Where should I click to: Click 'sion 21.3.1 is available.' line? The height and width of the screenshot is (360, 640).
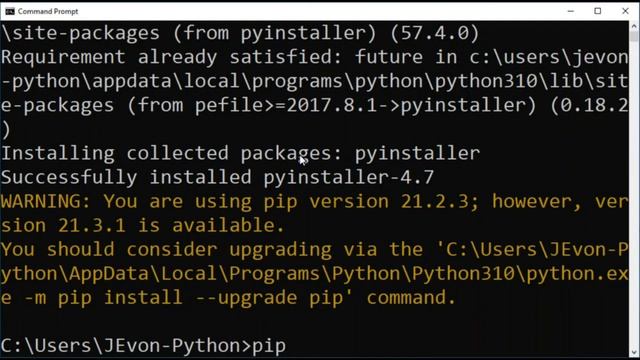tap(142, 225)
